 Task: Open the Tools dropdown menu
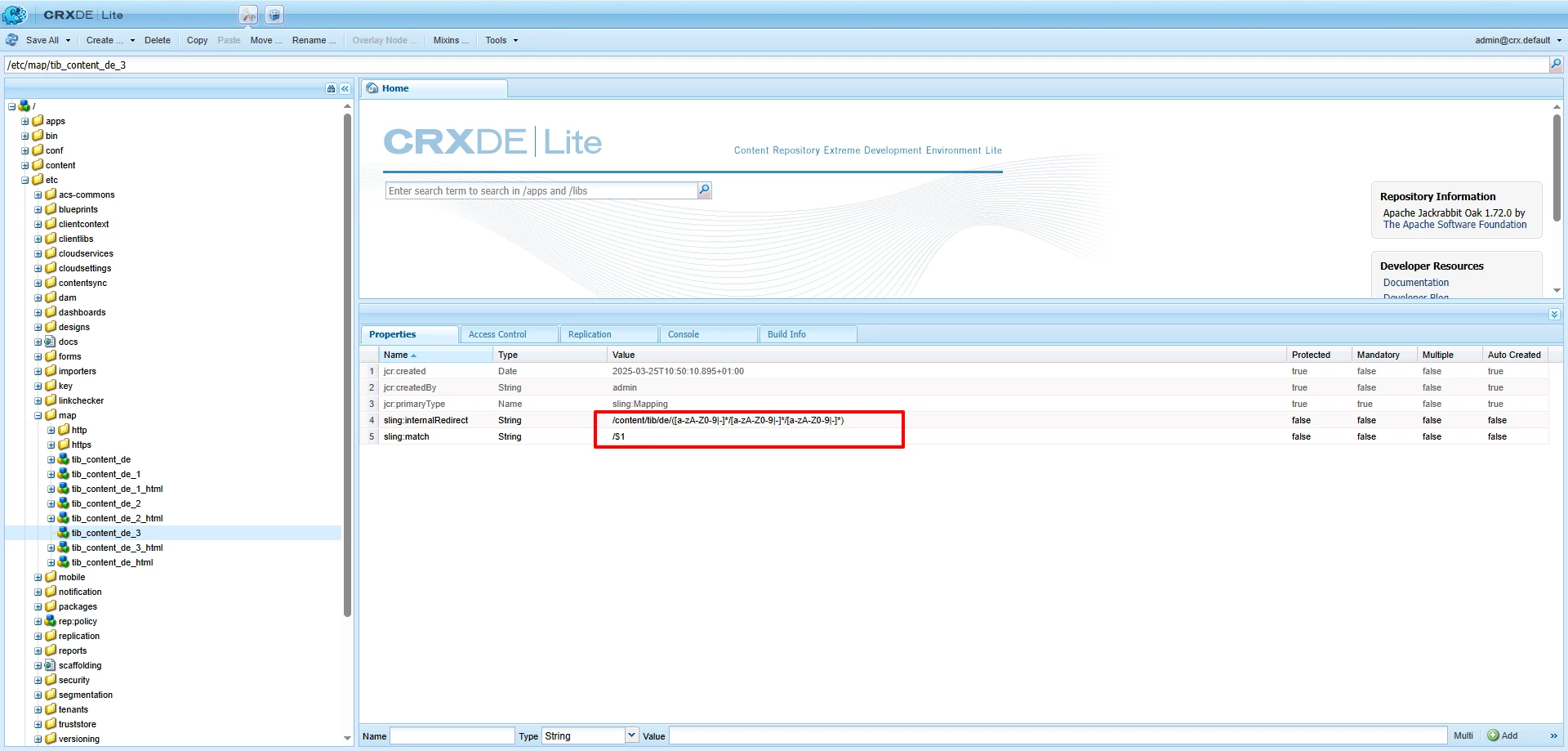(x=501, y=40)
